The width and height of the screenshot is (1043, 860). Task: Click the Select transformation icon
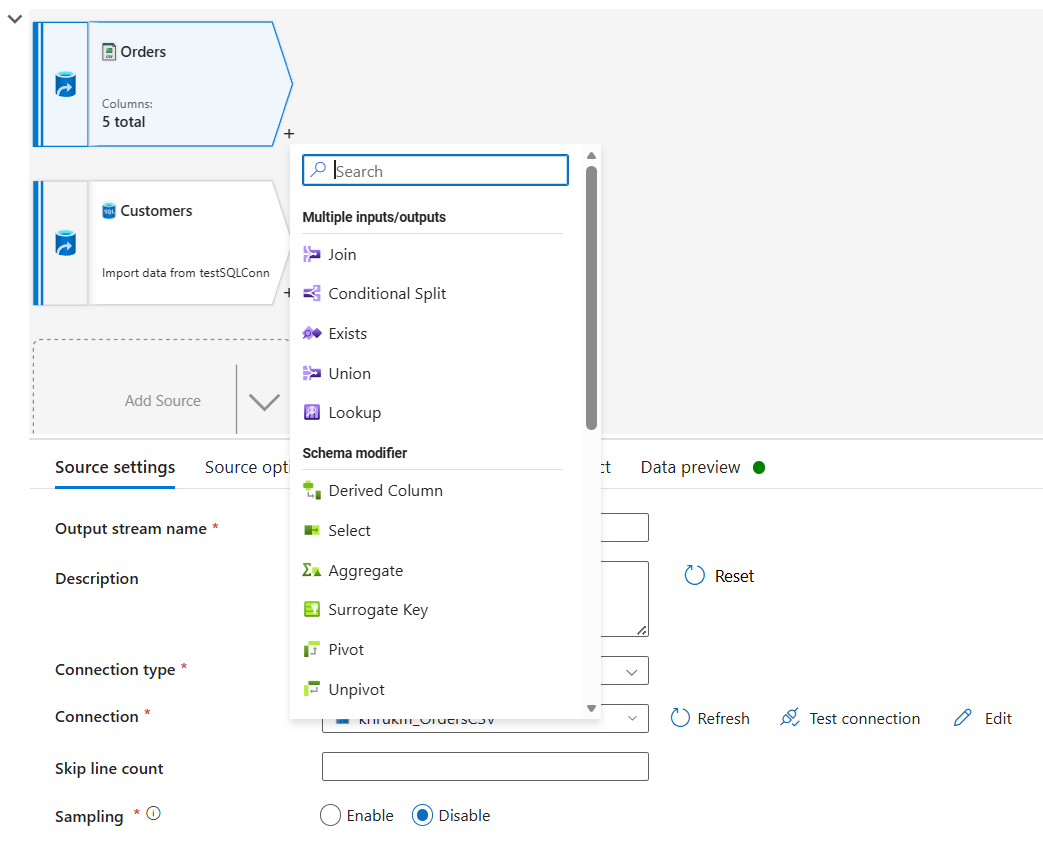click(311, 530)
